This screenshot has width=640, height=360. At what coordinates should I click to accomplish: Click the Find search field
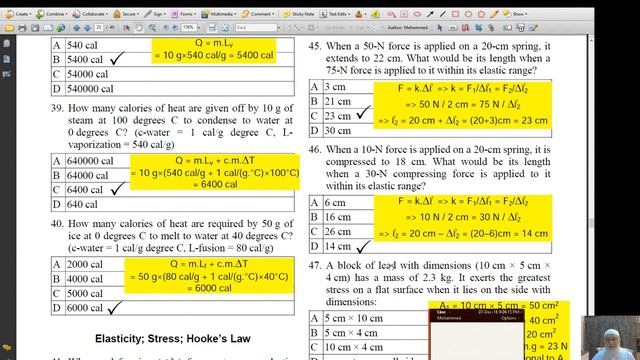(x=256, y=28)
